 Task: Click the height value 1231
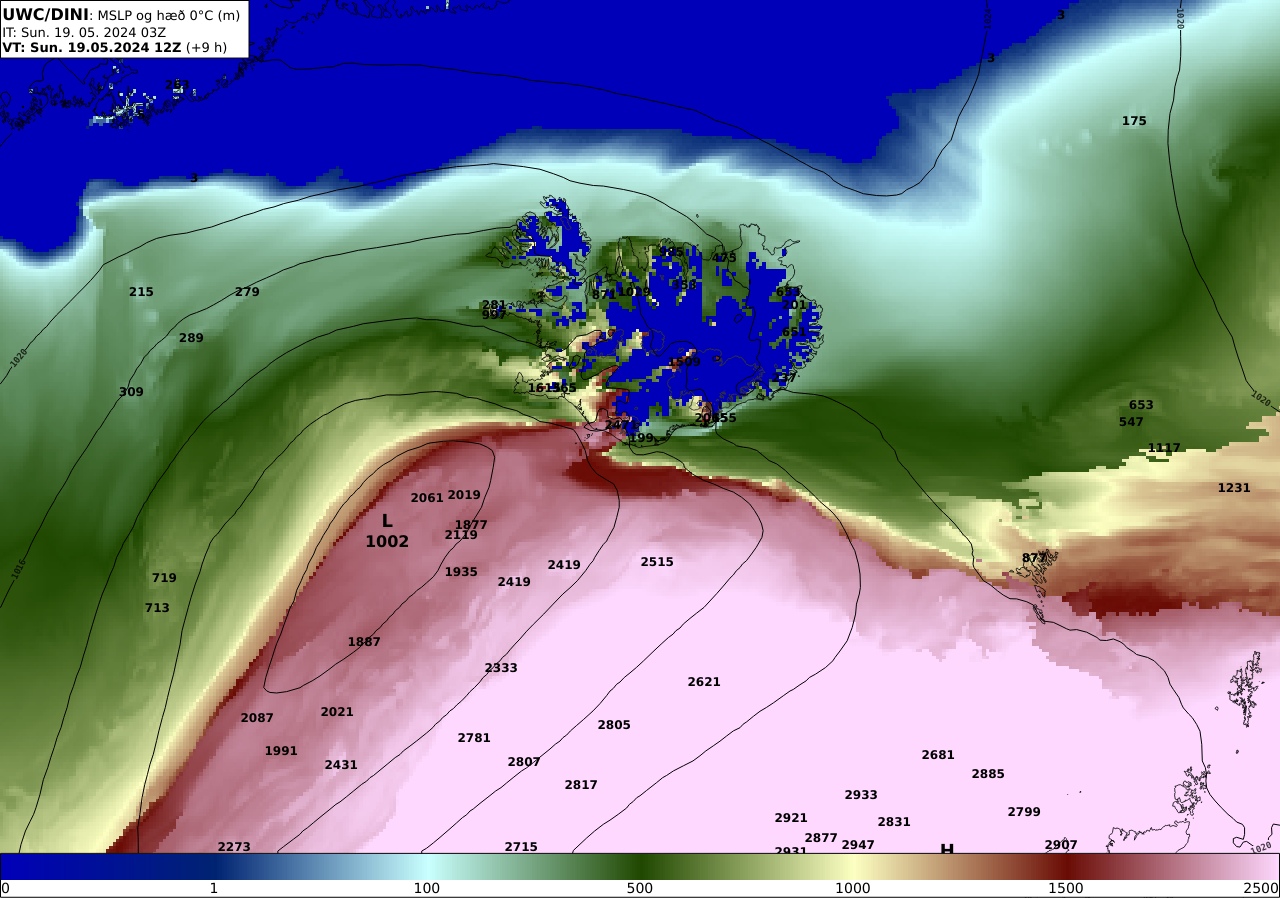coord(1234,488)
